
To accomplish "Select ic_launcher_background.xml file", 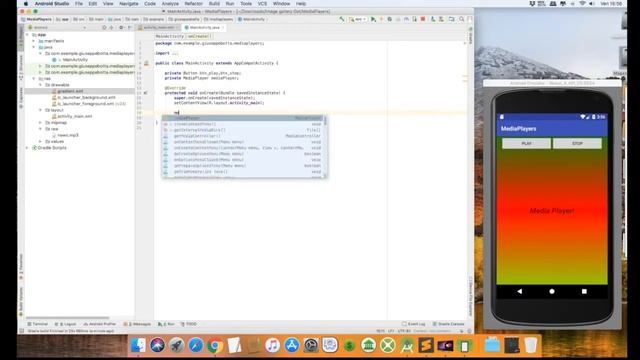I will tap(86, 98).
